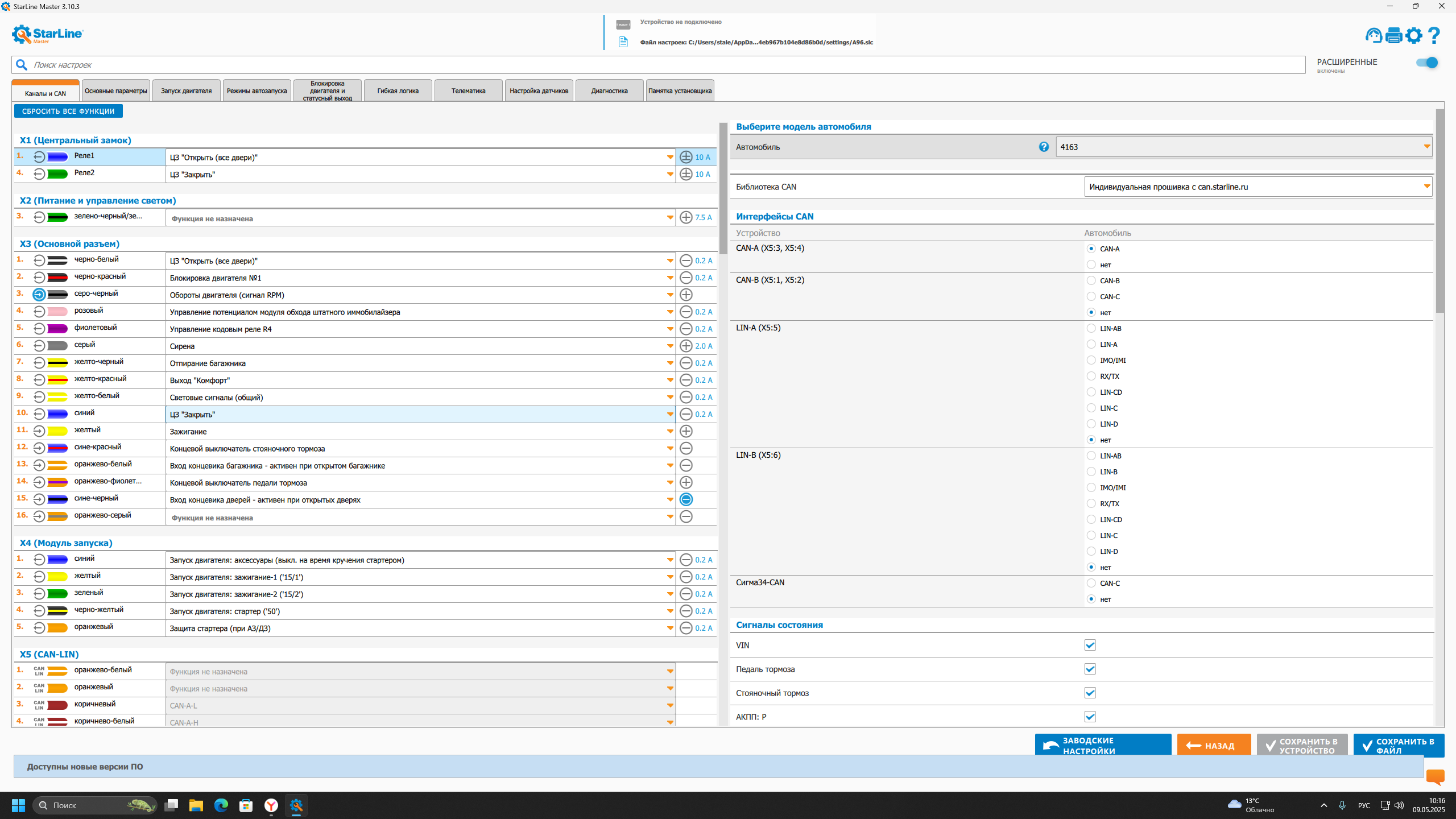This screenshot has height=819, width=1456.
Task: Toggle polarity icon on Зажигание row
Action: tap(686, 431)
